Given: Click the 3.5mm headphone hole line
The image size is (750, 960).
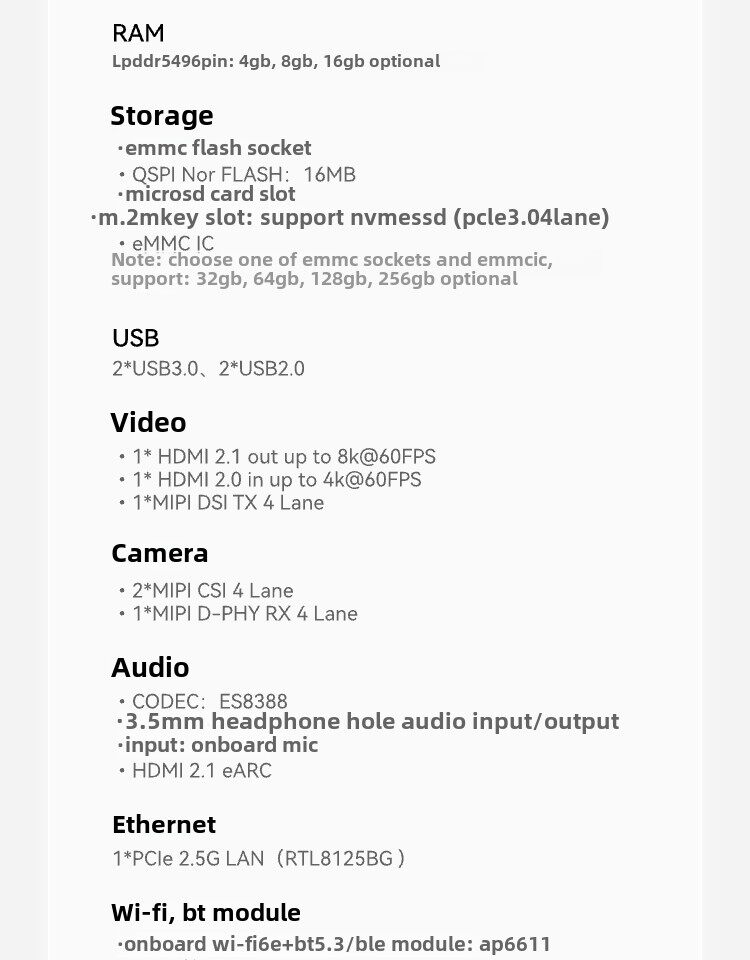Looking at the screenshot, I should click(371, 722).
